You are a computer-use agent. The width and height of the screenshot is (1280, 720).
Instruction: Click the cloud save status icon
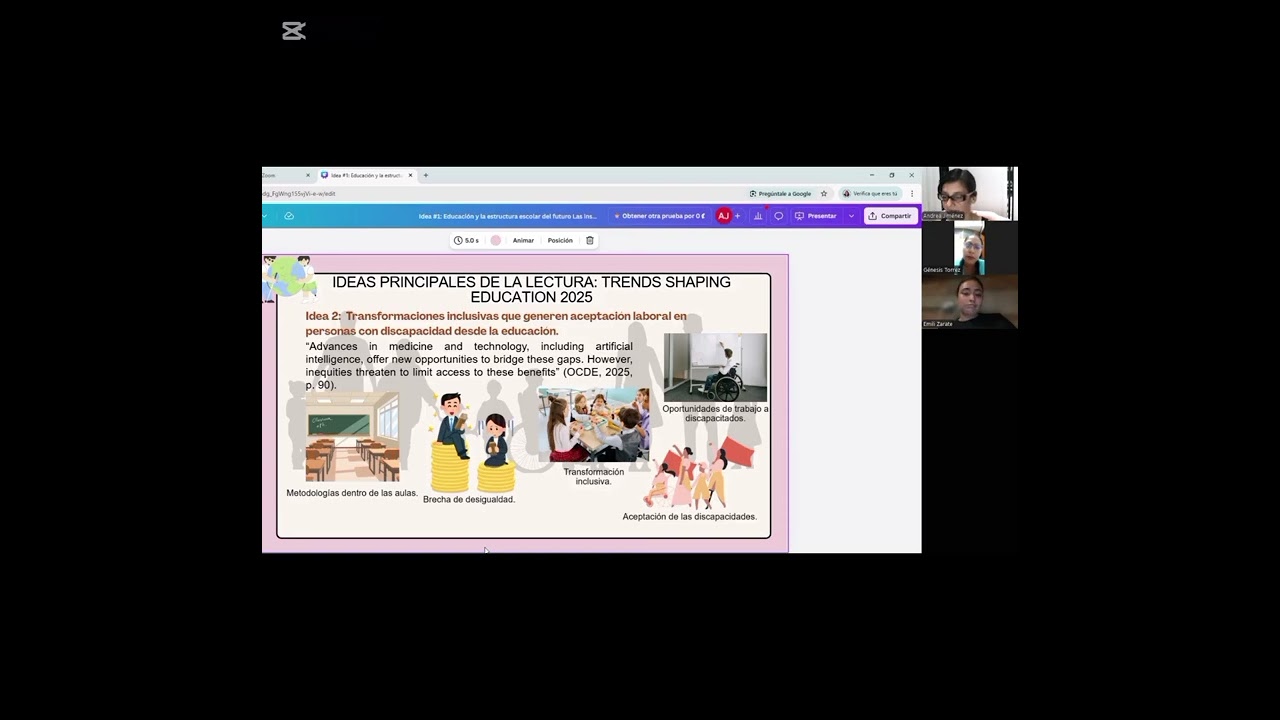tap(289, 216)
